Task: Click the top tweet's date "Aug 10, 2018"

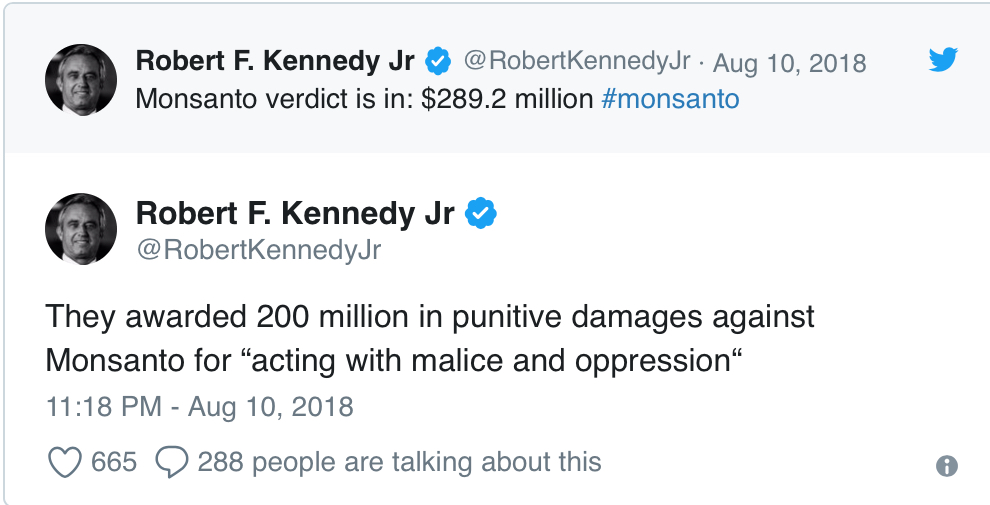Action: [790, 62]
